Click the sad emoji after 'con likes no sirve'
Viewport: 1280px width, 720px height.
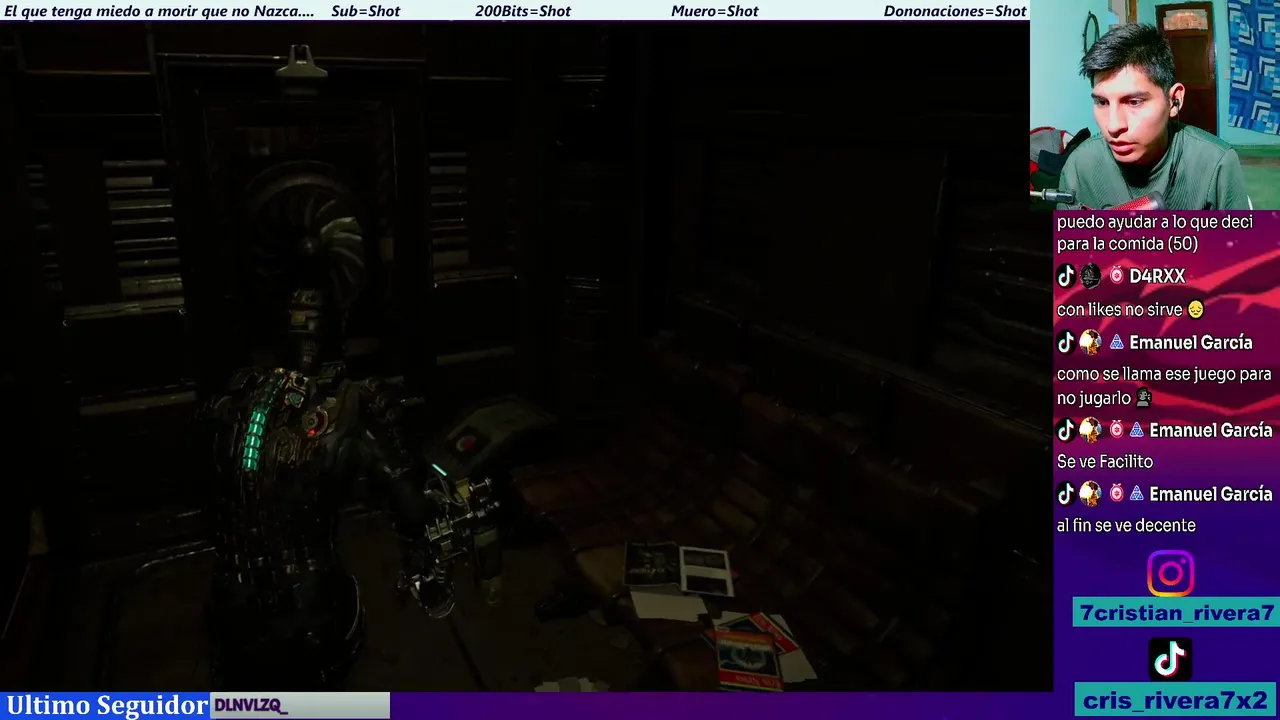click(1196, 310)
